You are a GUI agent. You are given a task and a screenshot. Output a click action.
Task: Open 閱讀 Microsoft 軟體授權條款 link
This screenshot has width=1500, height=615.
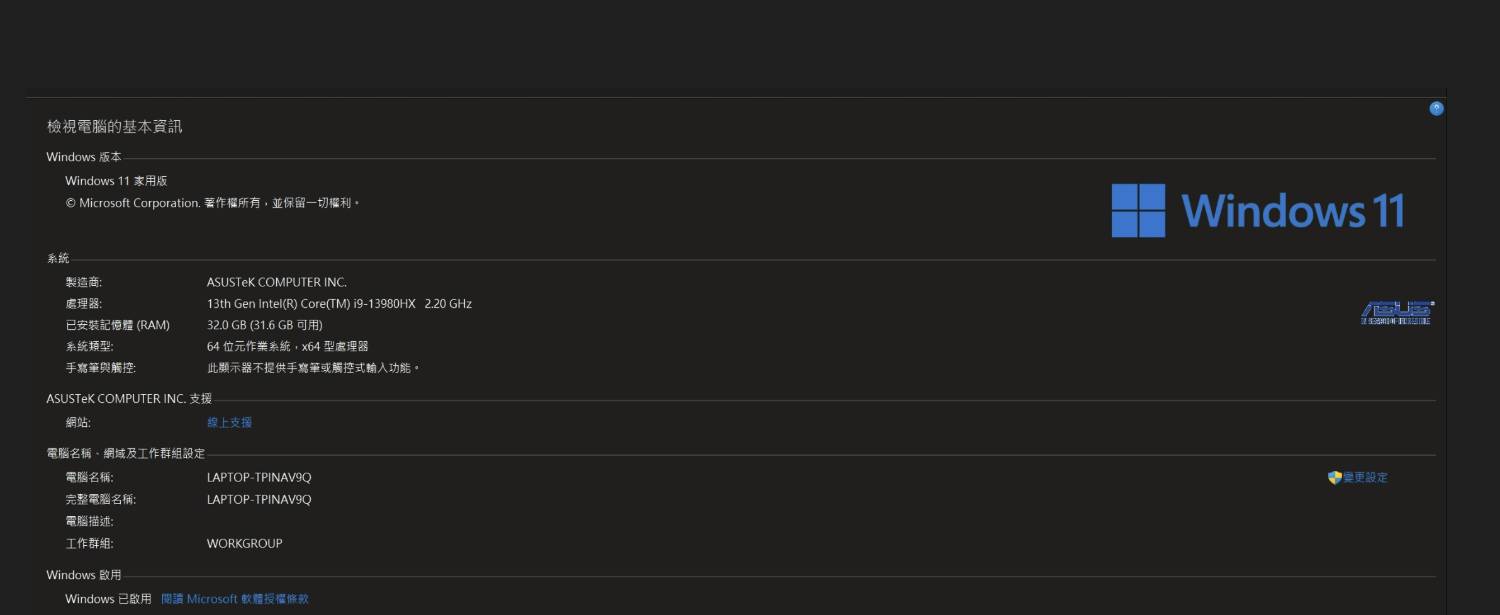pos(235,599)
